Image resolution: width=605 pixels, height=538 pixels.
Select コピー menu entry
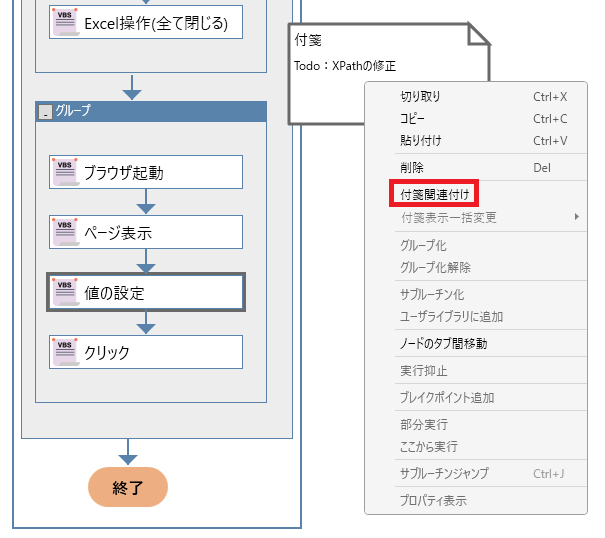tap(412, 119)
